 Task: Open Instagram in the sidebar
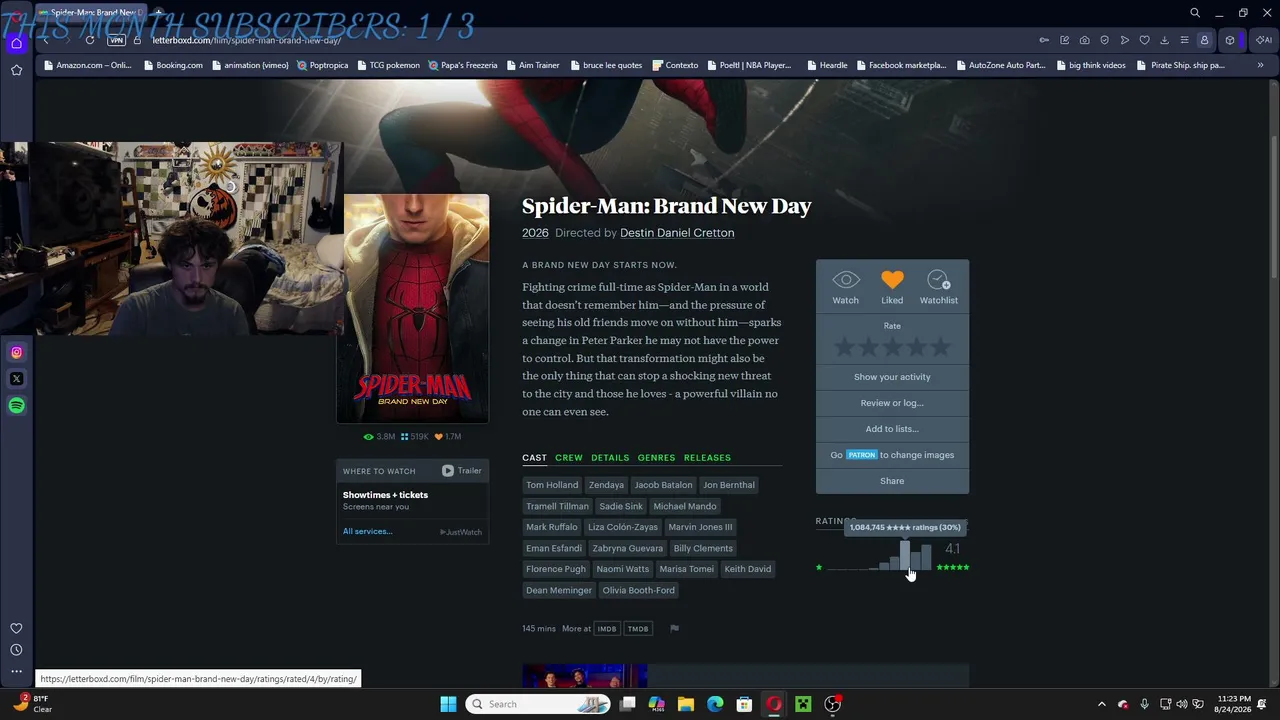coord(16,352)
